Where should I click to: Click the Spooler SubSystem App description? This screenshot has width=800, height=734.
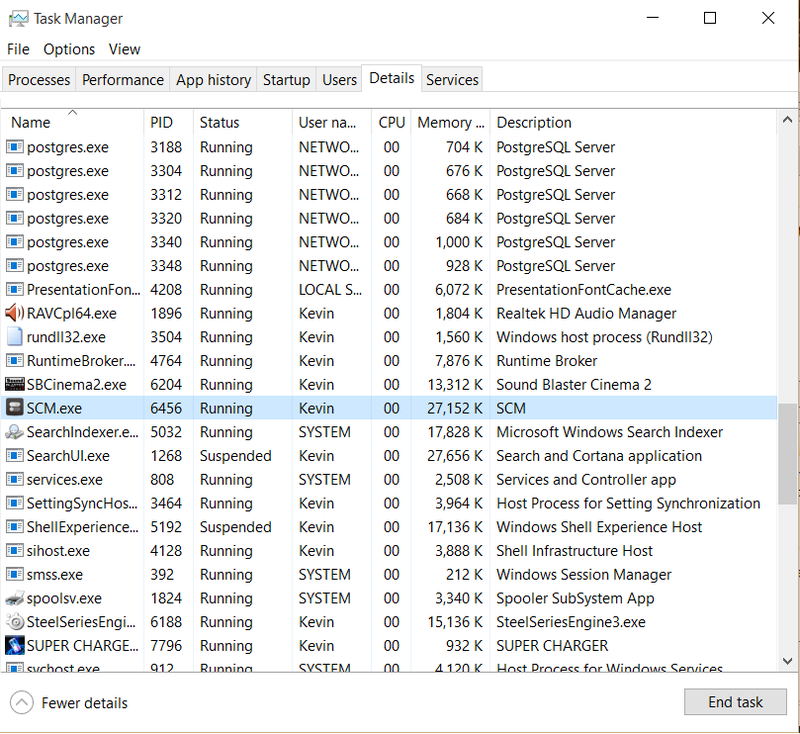575,598
